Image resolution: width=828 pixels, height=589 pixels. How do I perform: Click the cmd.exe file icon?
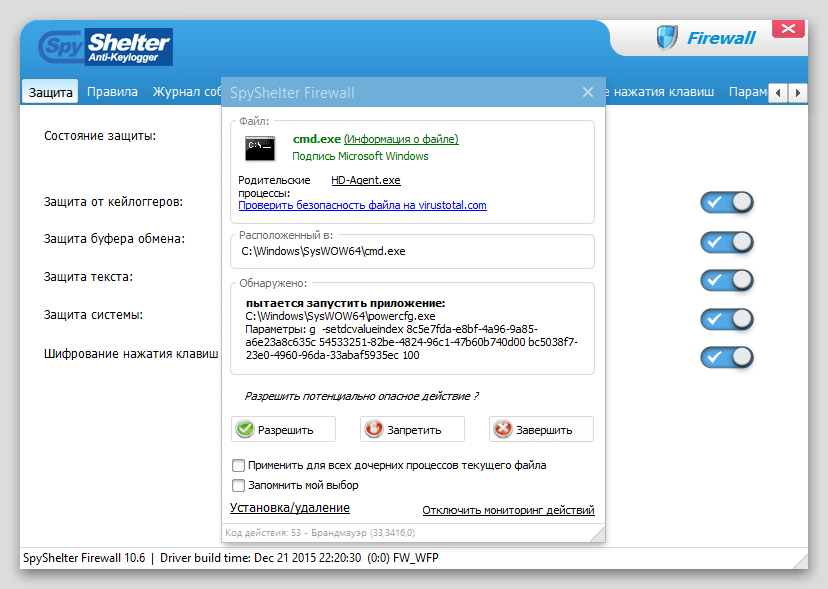pyautogui.click(x=260, y=148)
